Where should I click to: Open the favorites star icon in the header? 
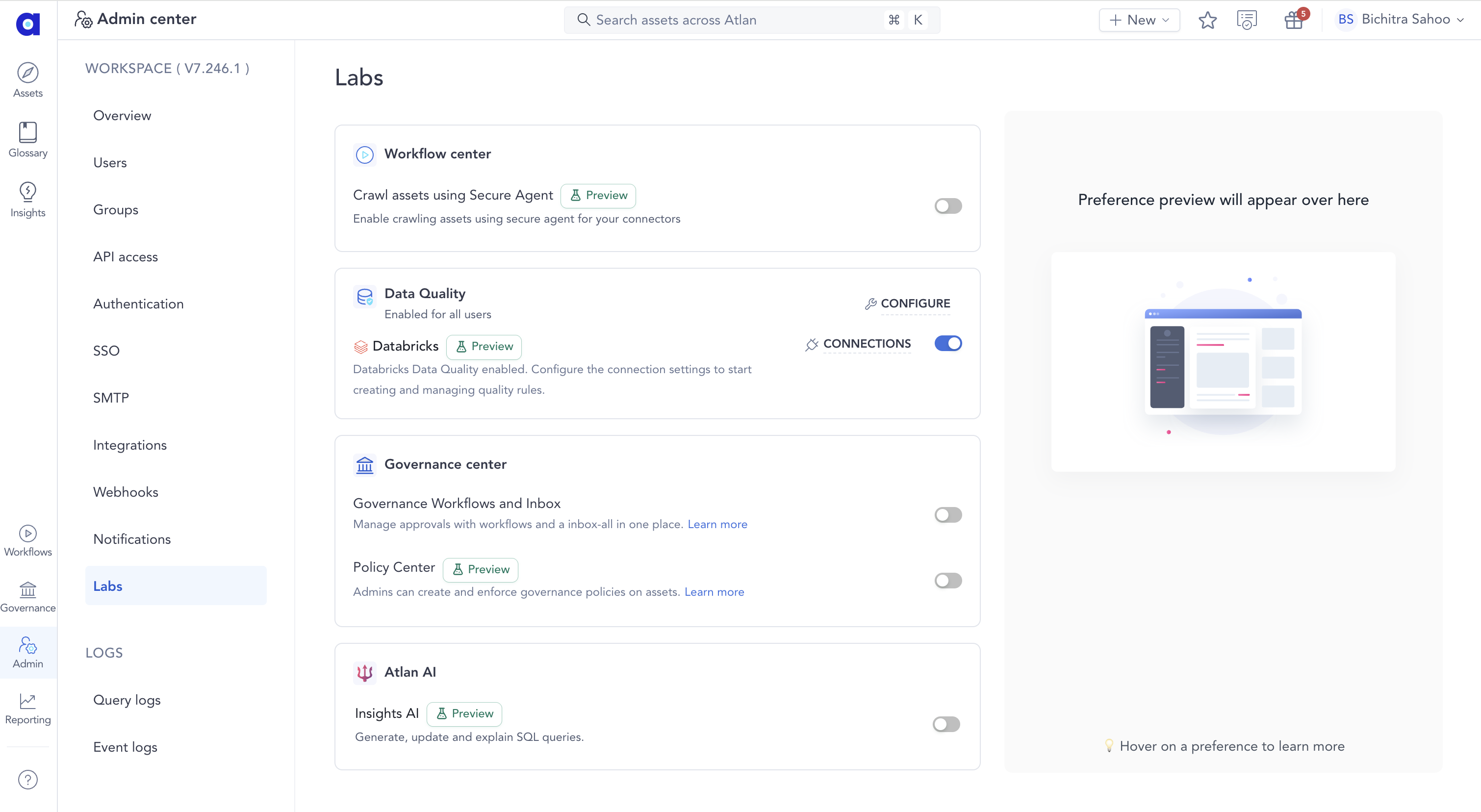1207,20
